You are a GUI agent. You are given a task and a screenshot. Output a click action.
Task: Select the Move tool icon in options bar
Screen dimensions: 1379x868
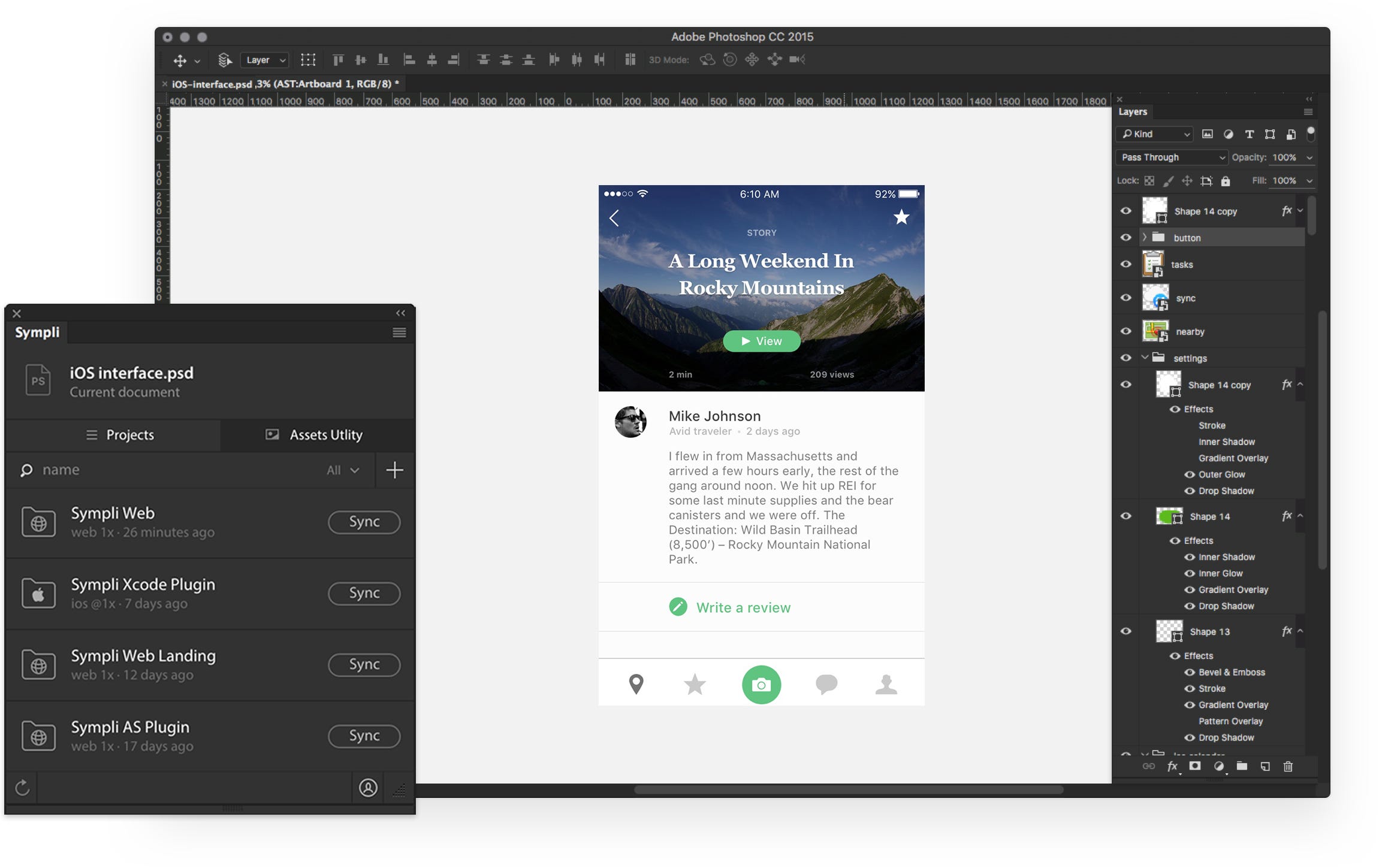coord(179,60)
